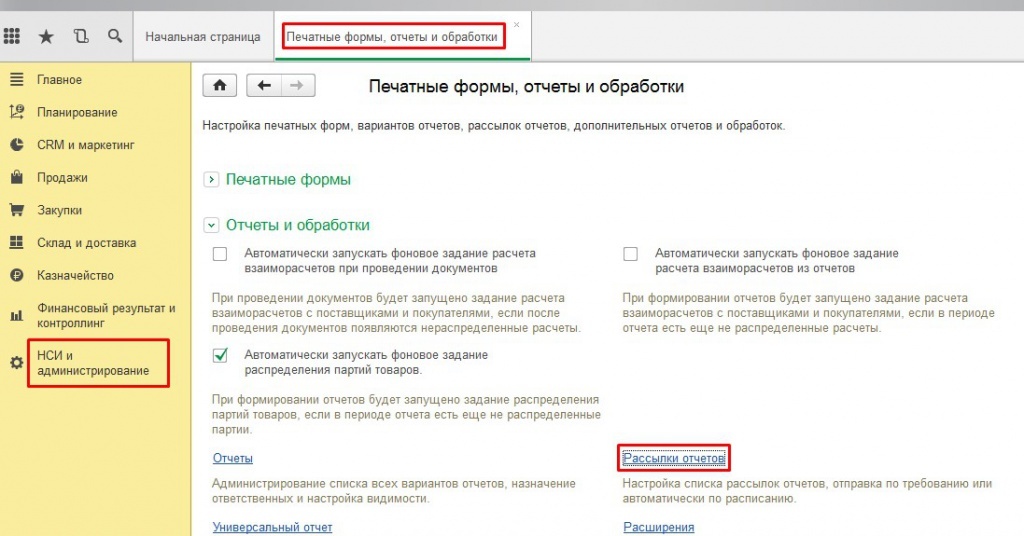Image resolution: width=1024 pixels, height=536 pixels.
Task: Click the Склад и доставка grid icon
Action: click(16, 242)
